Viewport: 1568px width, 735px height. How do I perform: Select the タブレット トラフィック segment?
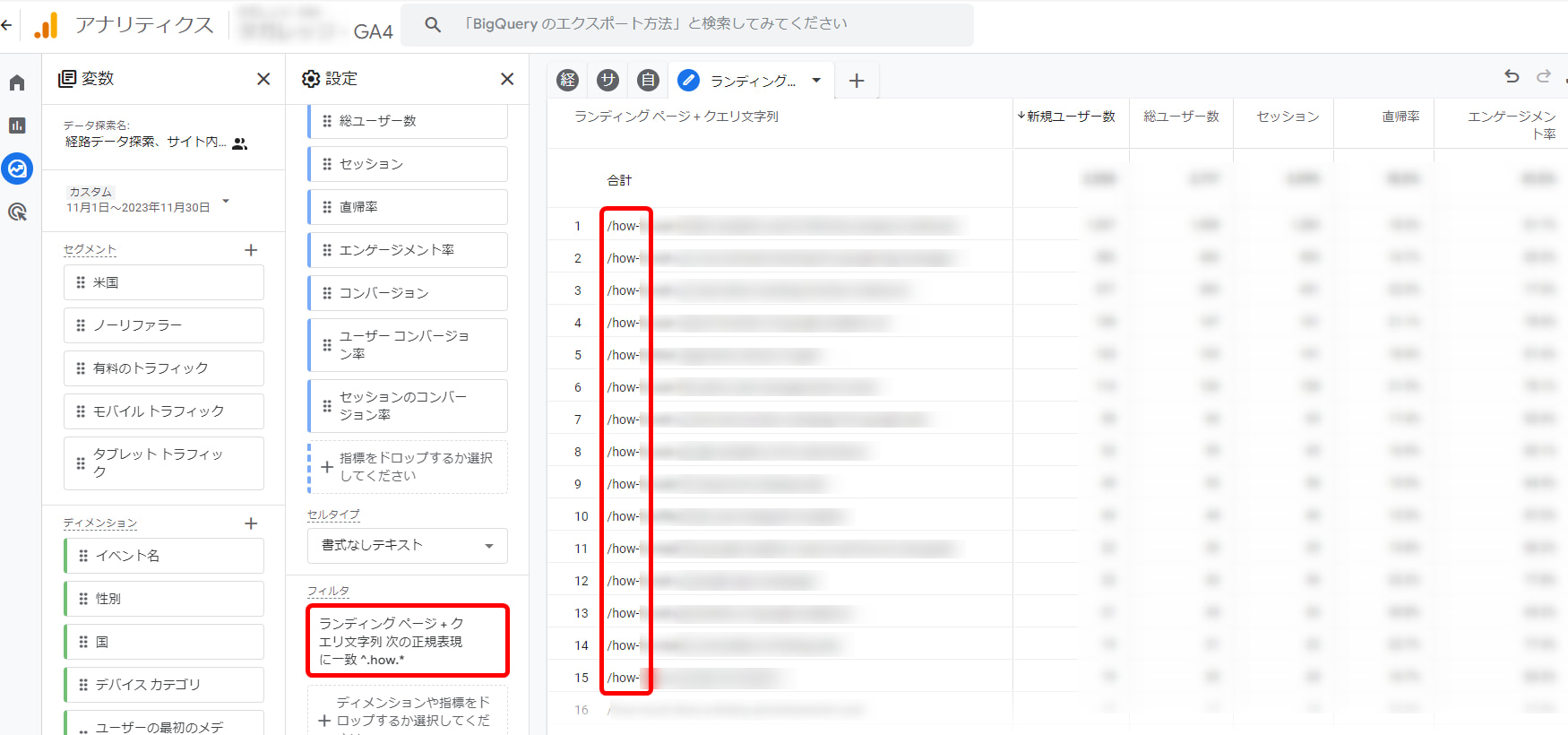(164, 463)
